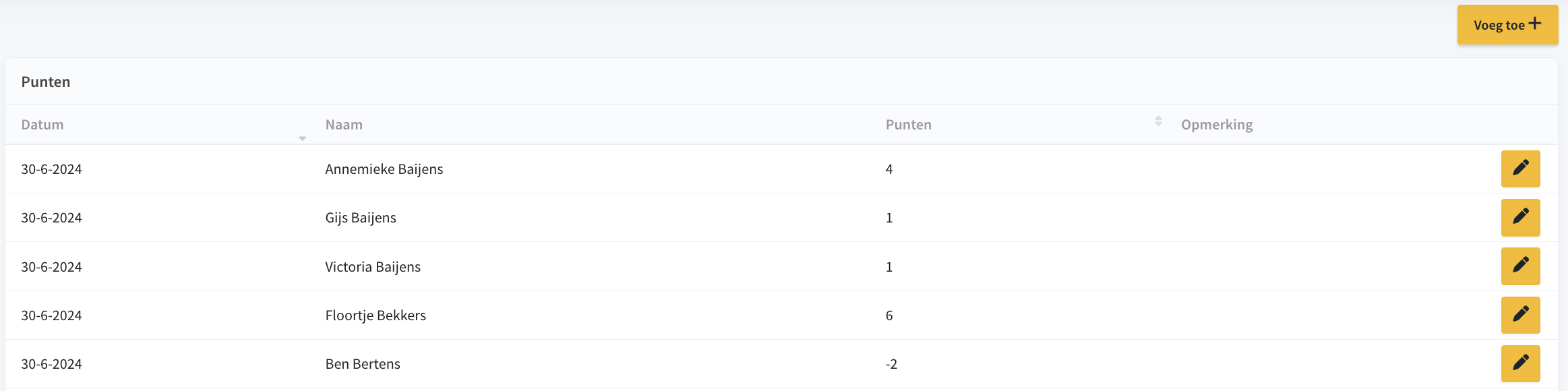
Task: Select the Annemieke Baijens name cell
Action: coord(384,169)
